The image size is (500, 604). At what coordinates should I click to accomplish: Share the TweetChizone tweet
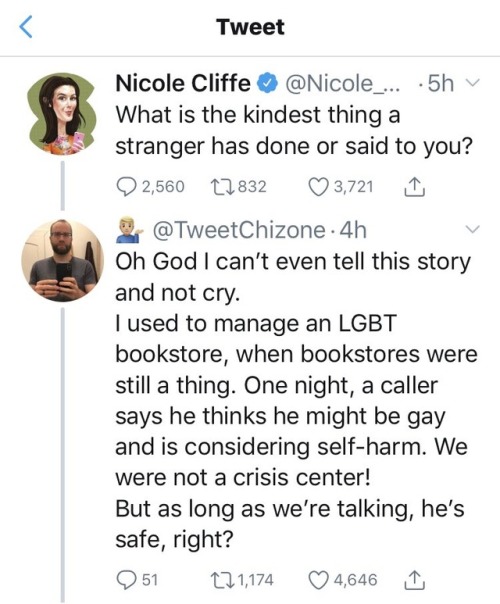pos(414,580)
